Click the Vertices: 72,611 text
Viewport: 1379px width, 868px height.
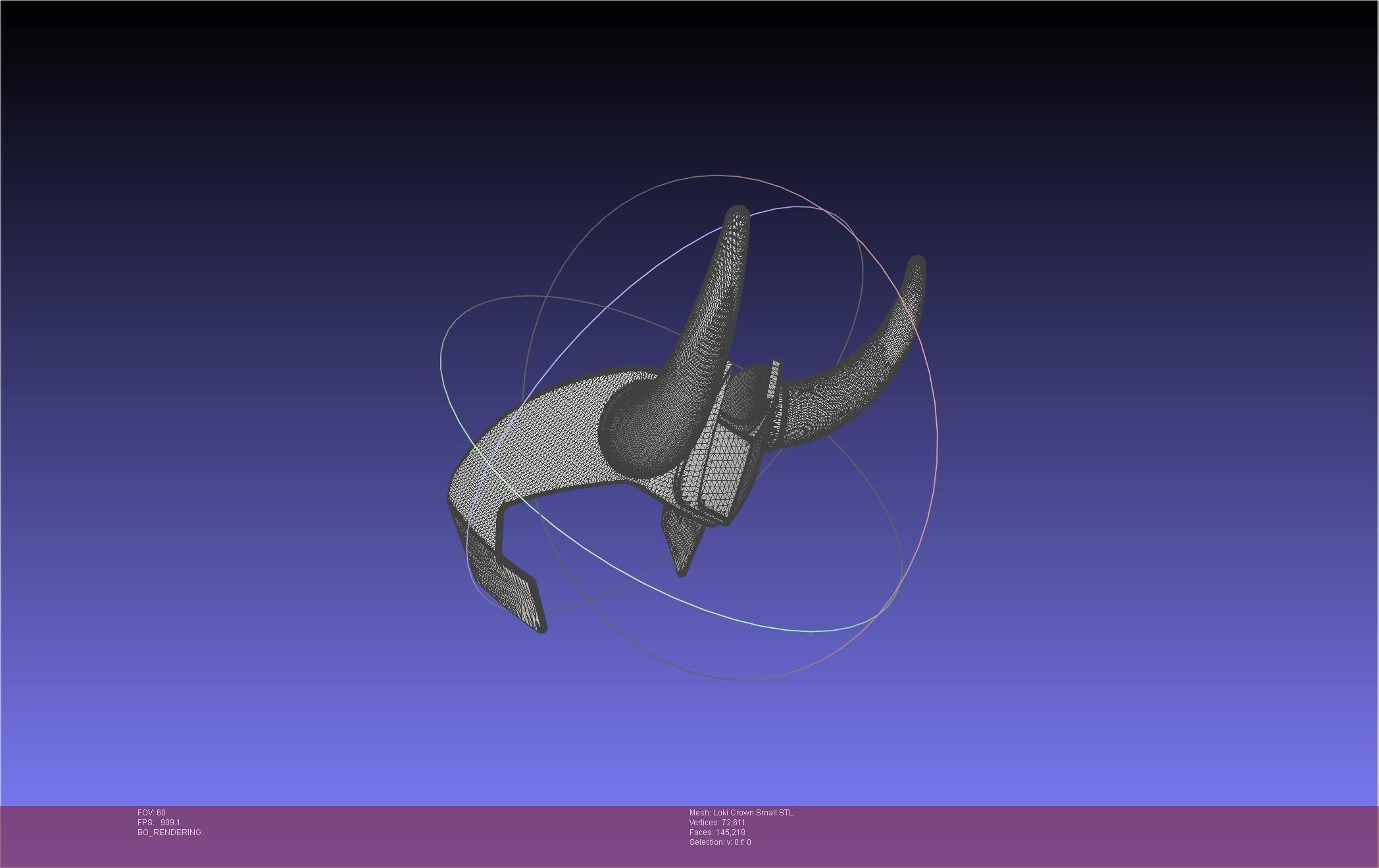[x=717, y=823]
